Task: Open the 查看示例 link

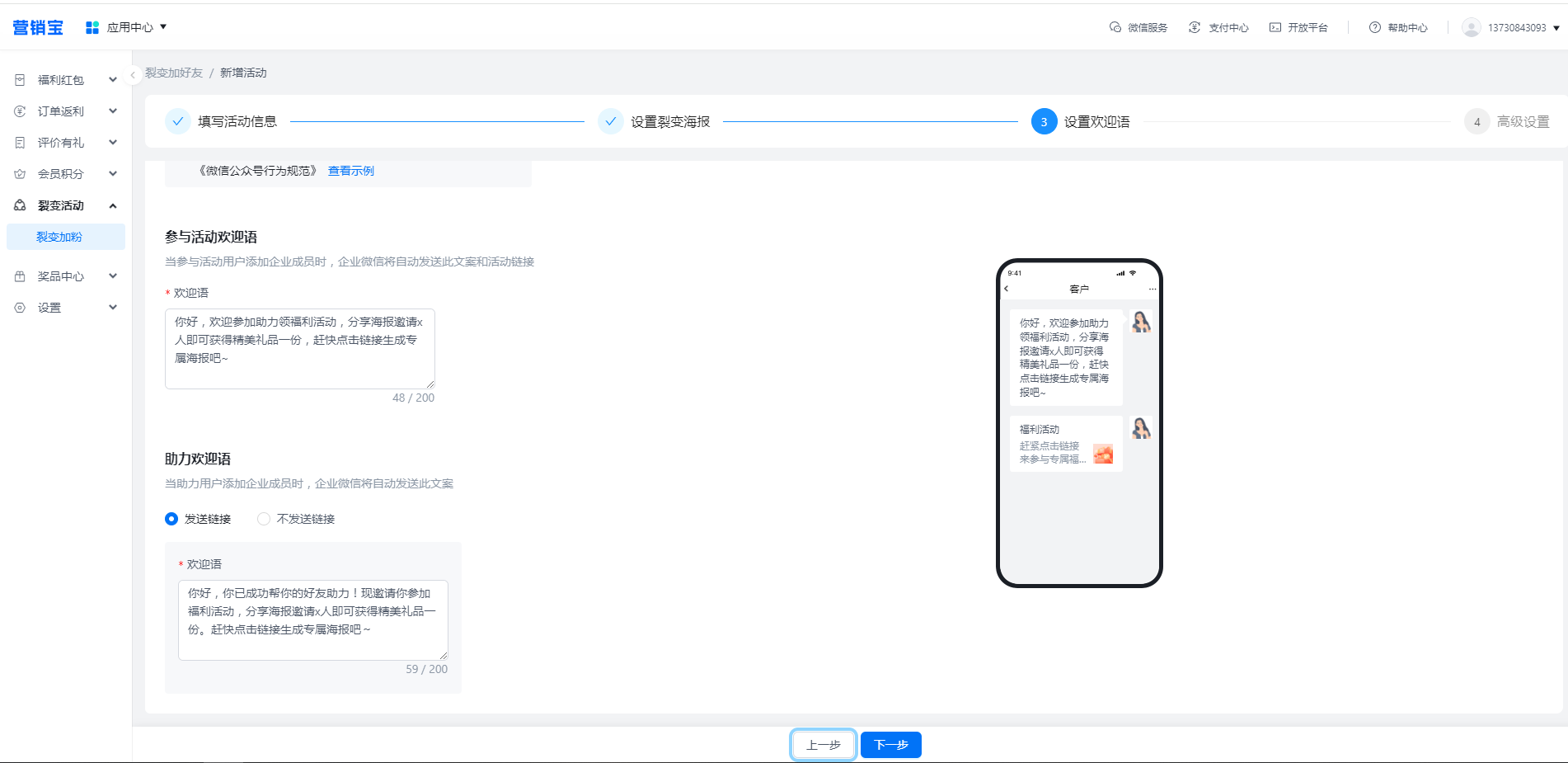Action: pyautogui.click(x=351, y=171)
